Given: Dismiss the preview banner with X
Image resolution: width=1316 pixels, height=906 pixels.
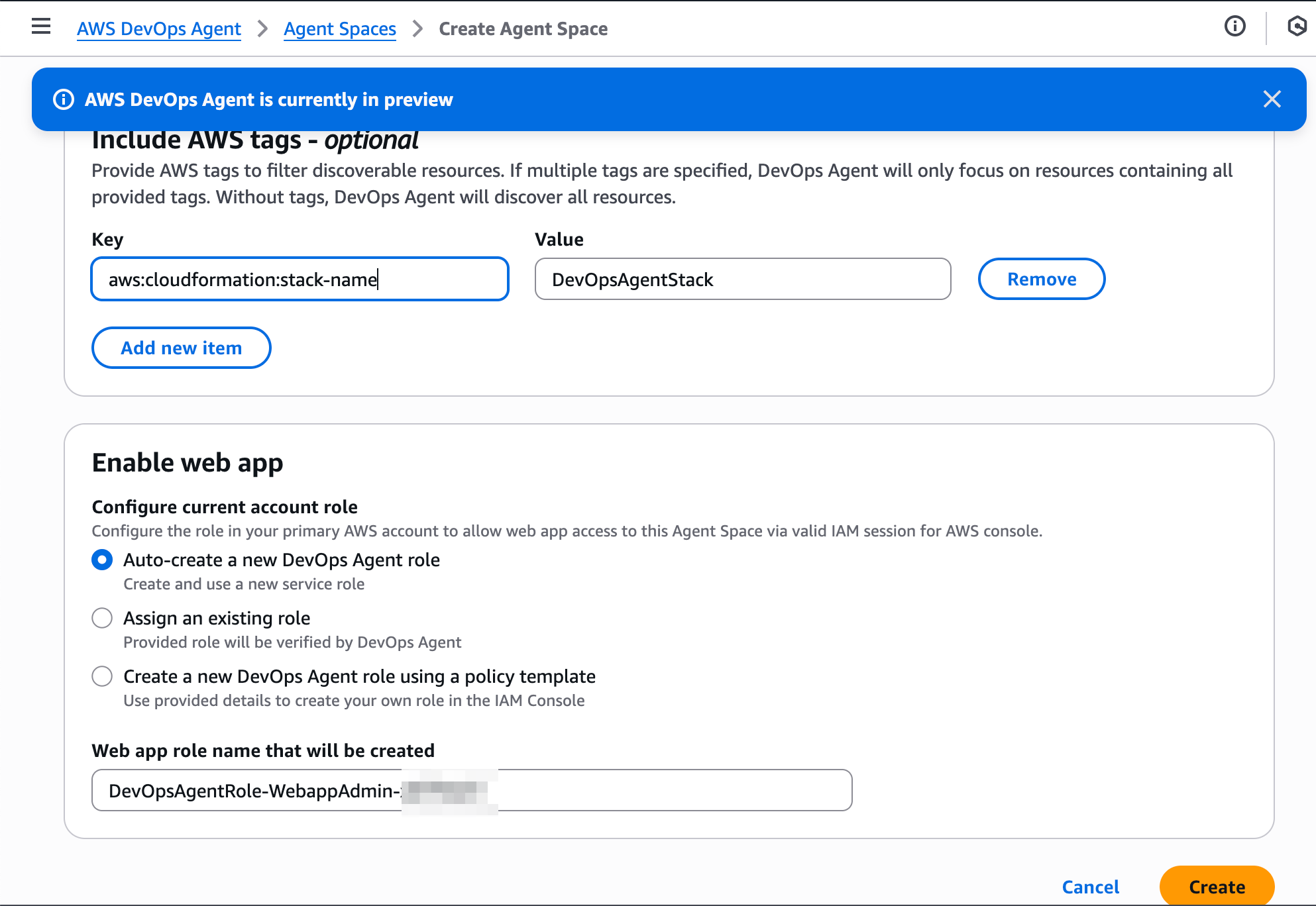Looking at the screenshot, I should 1272,99.
